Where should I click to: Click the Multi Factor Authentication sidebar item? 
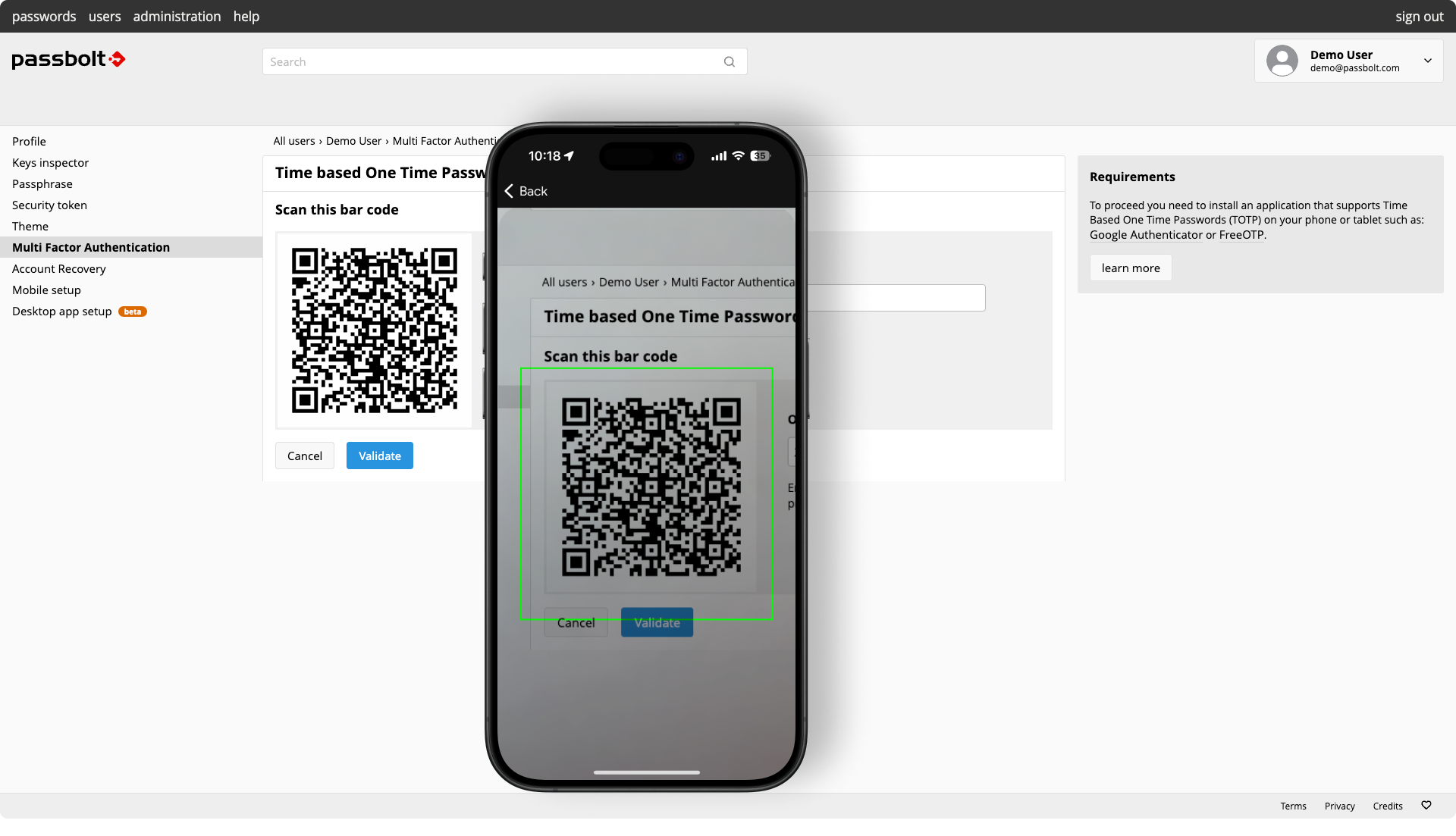tap(91, 247)
